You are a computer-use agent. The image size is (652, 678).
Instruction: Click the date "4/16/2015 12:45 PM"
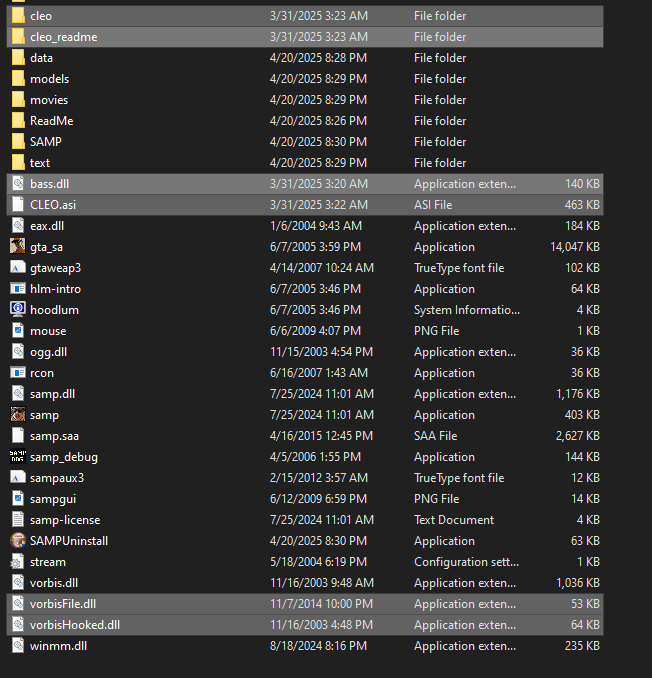coord(321,436)
